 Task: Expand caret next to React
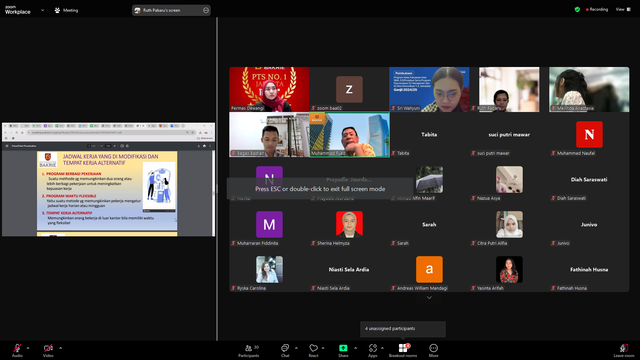(x=323, y=348)
